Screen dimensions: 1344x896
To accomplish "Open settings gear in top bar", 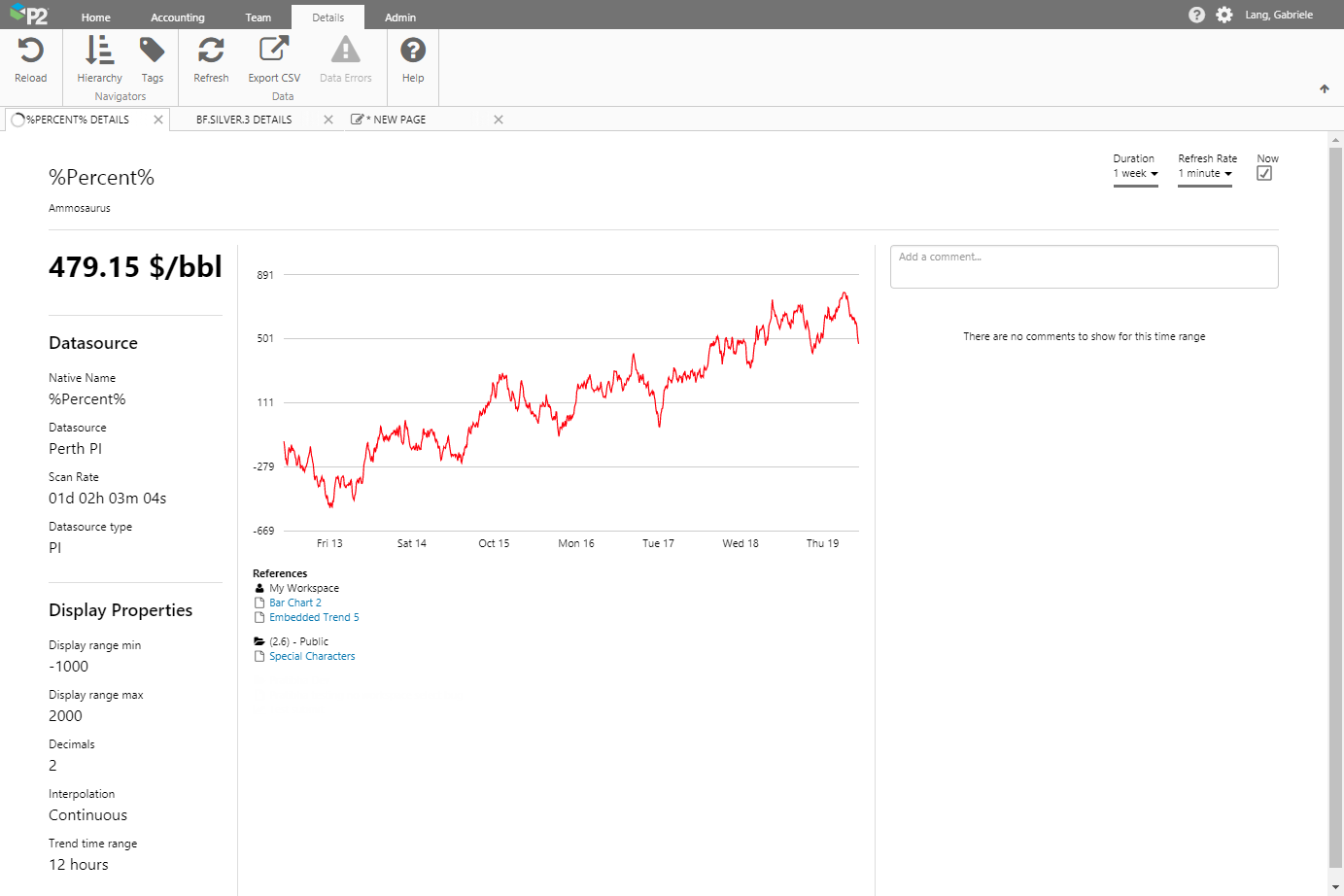I will [x=1224, y=15].
